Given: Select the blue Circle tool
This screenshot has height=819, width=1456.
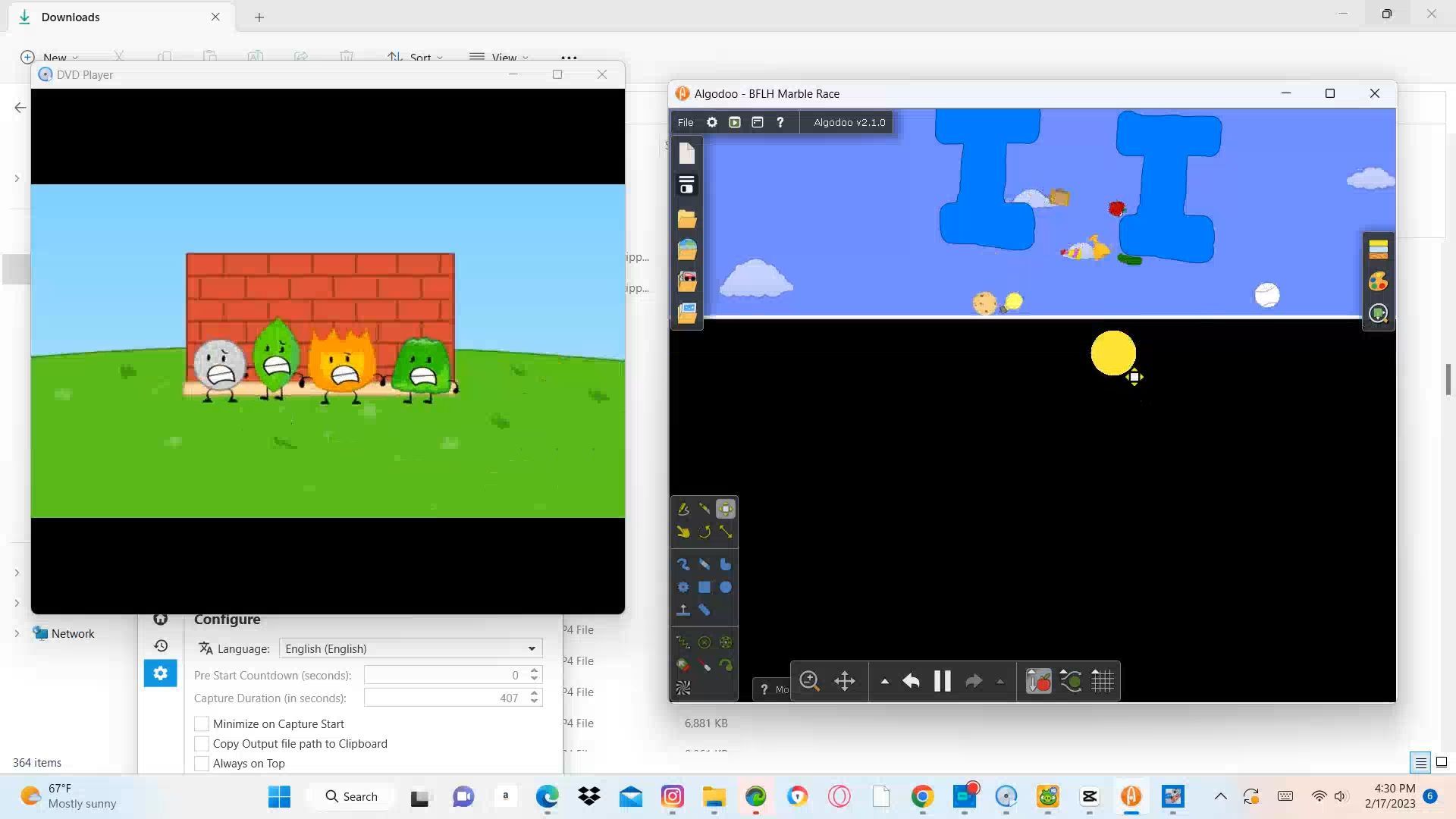Looking at the screenshot, I should pyautogui.click(x=726, y=588).
